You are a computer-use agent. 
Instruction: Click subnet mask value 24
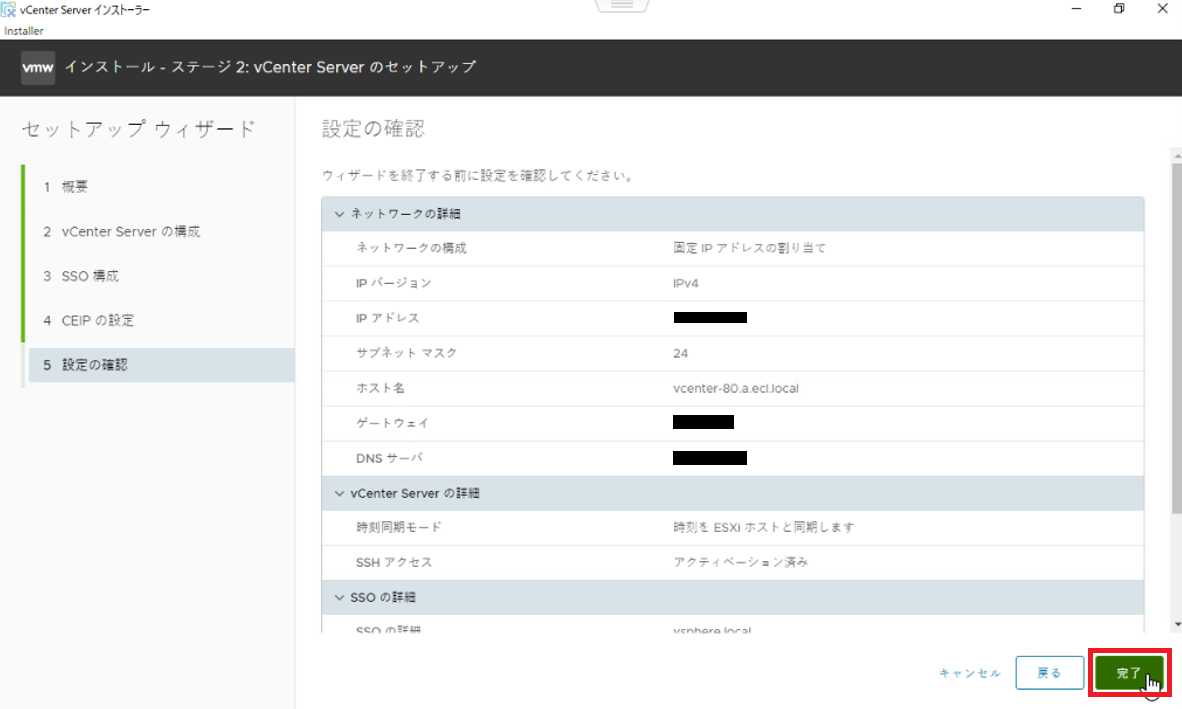click(x=680, y=353)
